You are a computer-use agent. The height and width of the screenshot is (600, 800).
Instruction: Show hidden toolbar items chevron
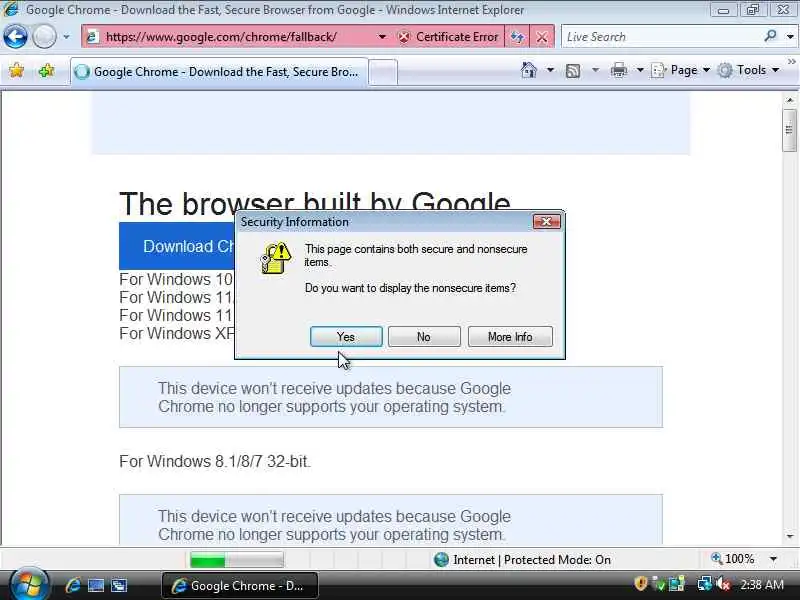pos(791,62)
